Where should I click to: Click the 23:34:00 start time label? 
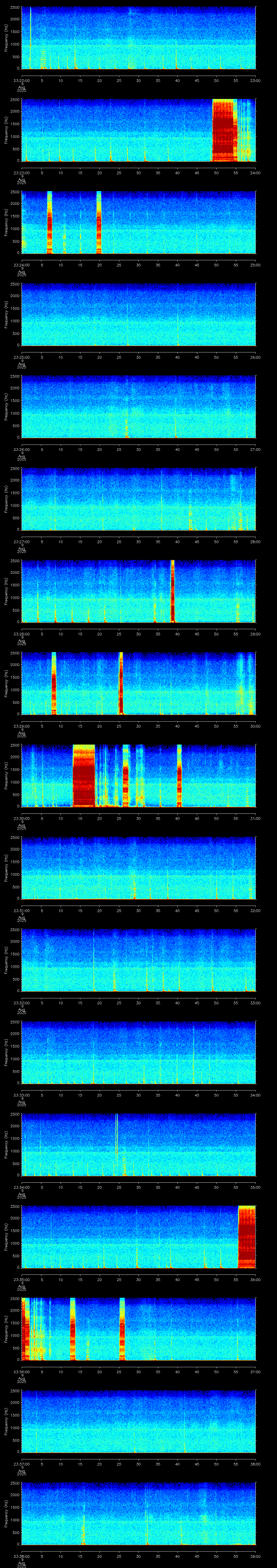(x=21, y=1187)
